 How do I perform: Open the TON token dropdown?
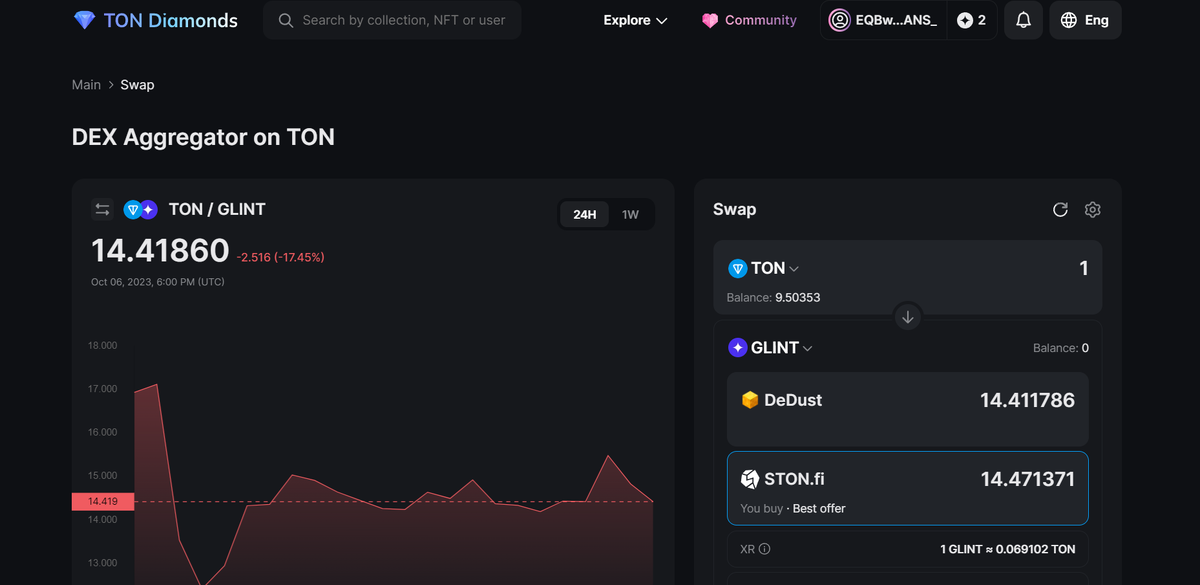point(765,268)
